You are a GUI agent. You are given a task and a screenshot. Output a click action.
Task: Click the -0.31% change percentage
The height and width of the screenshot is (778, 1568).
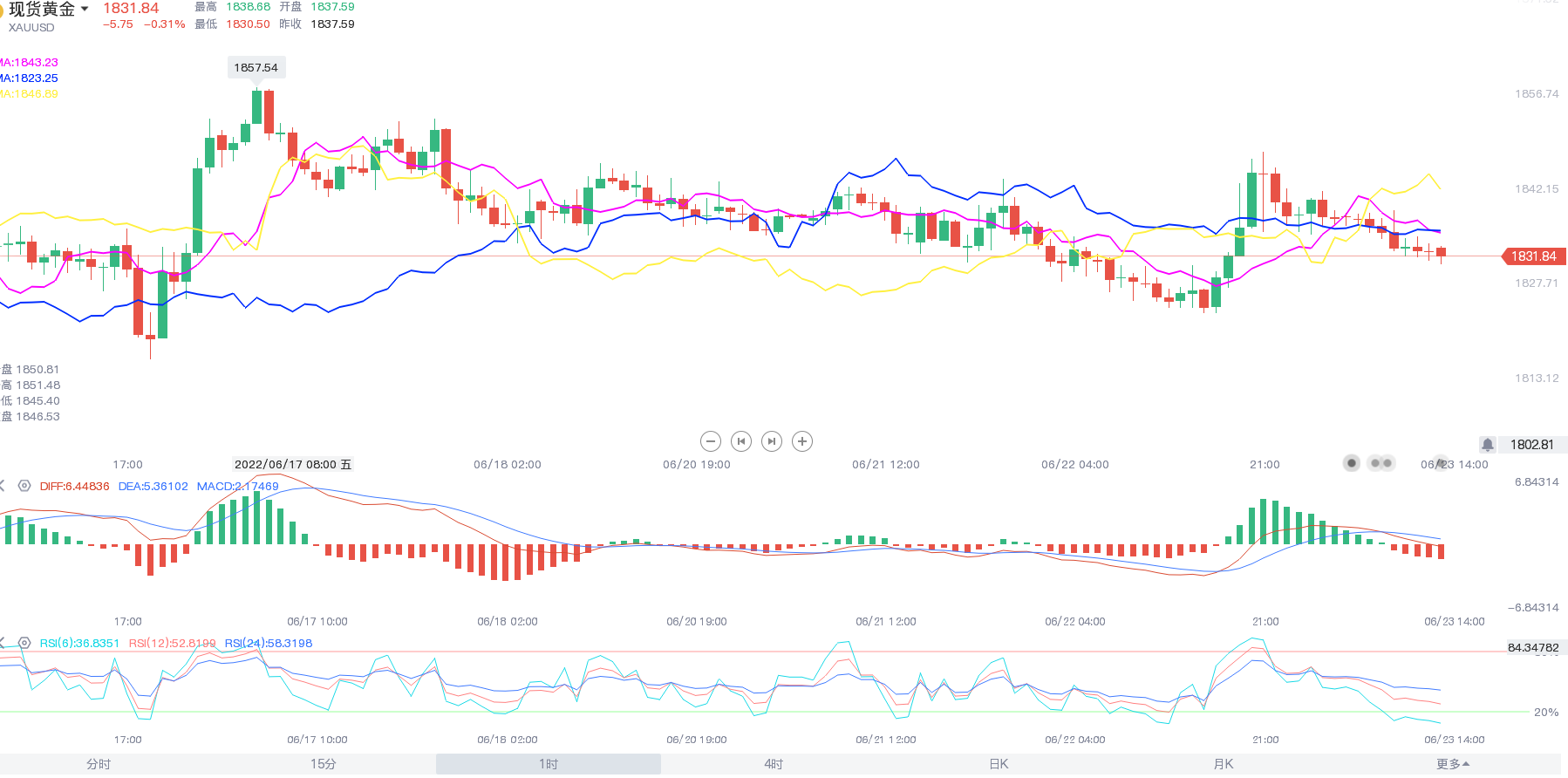[x=165, y=24]
